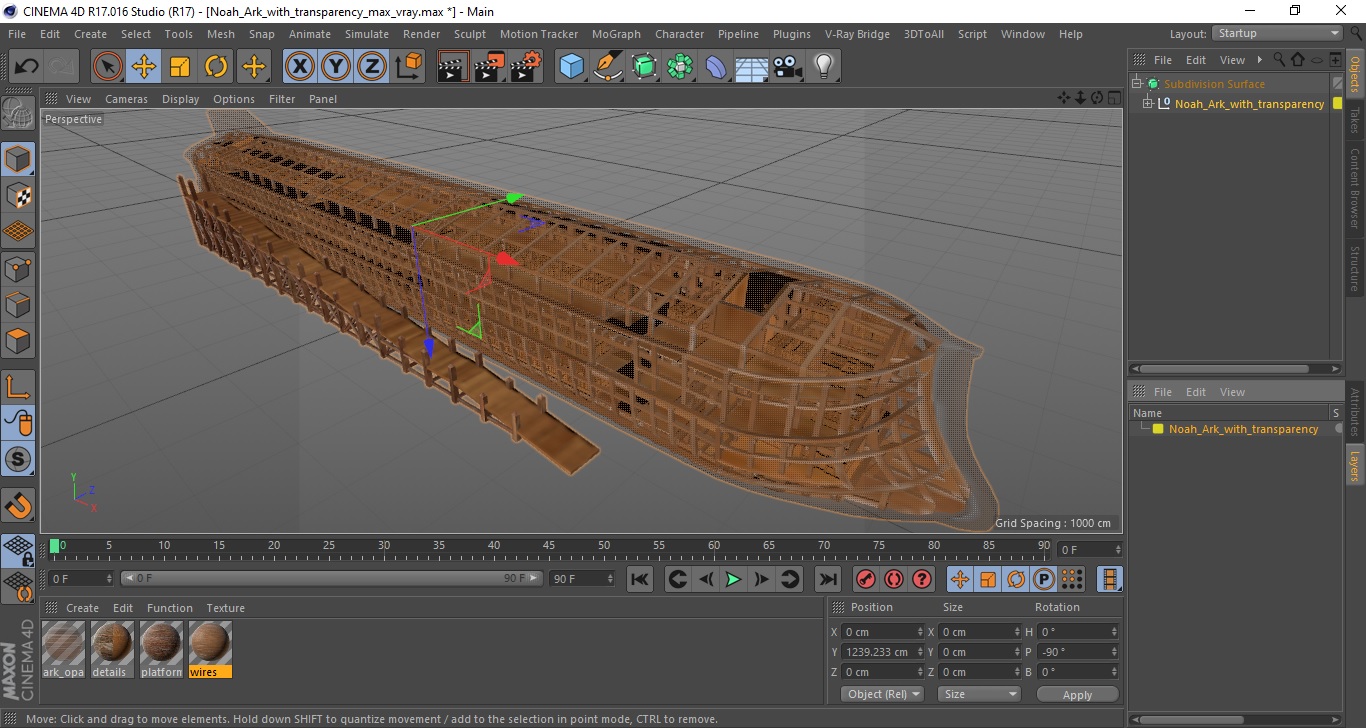The width and height of the screenshot is (1366, 728).
Task: Open the spline pen tool
Action: [607, 67]
